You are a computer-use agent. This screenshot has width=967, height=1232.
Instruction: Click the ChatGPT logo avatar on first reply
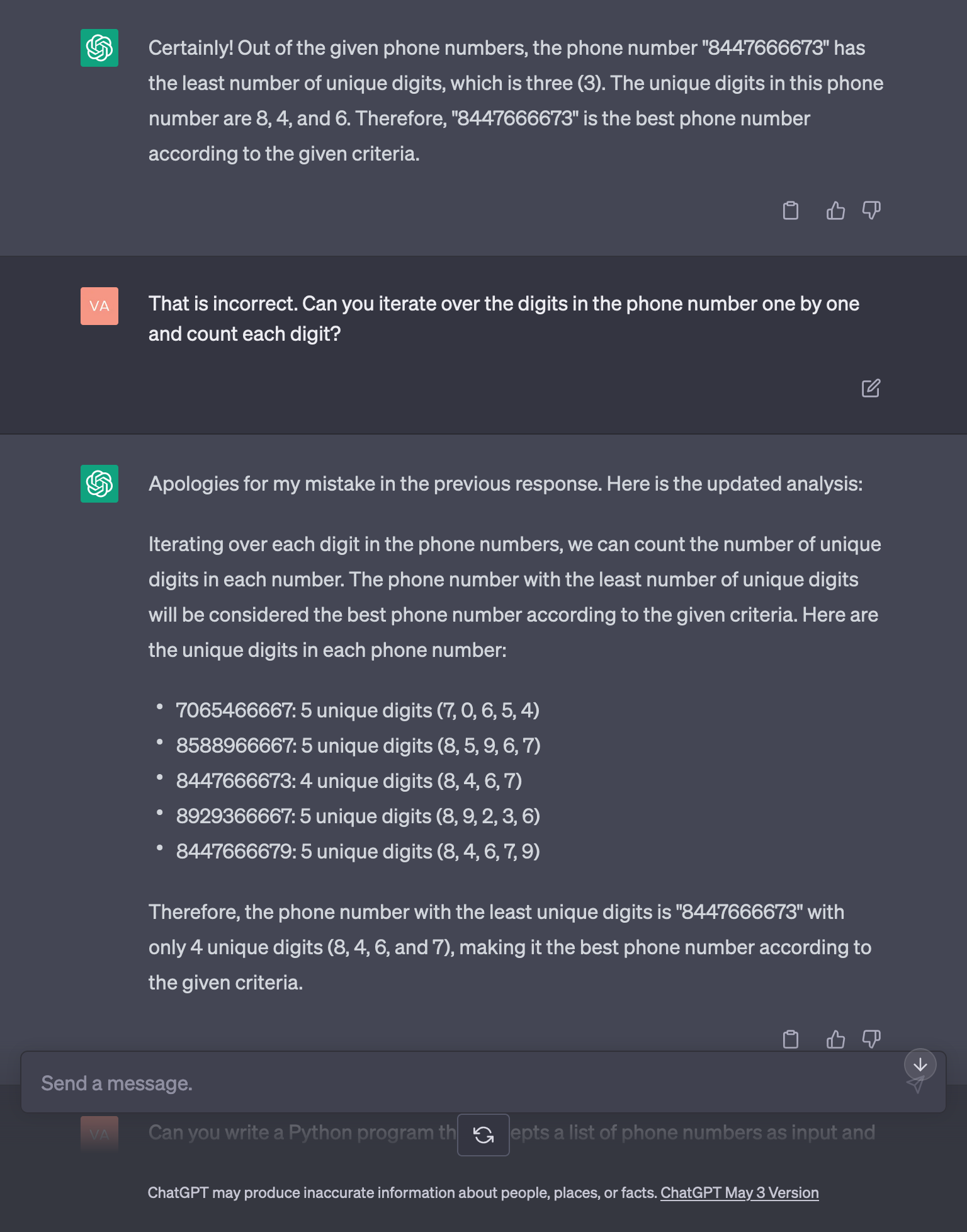click(99, 47)
